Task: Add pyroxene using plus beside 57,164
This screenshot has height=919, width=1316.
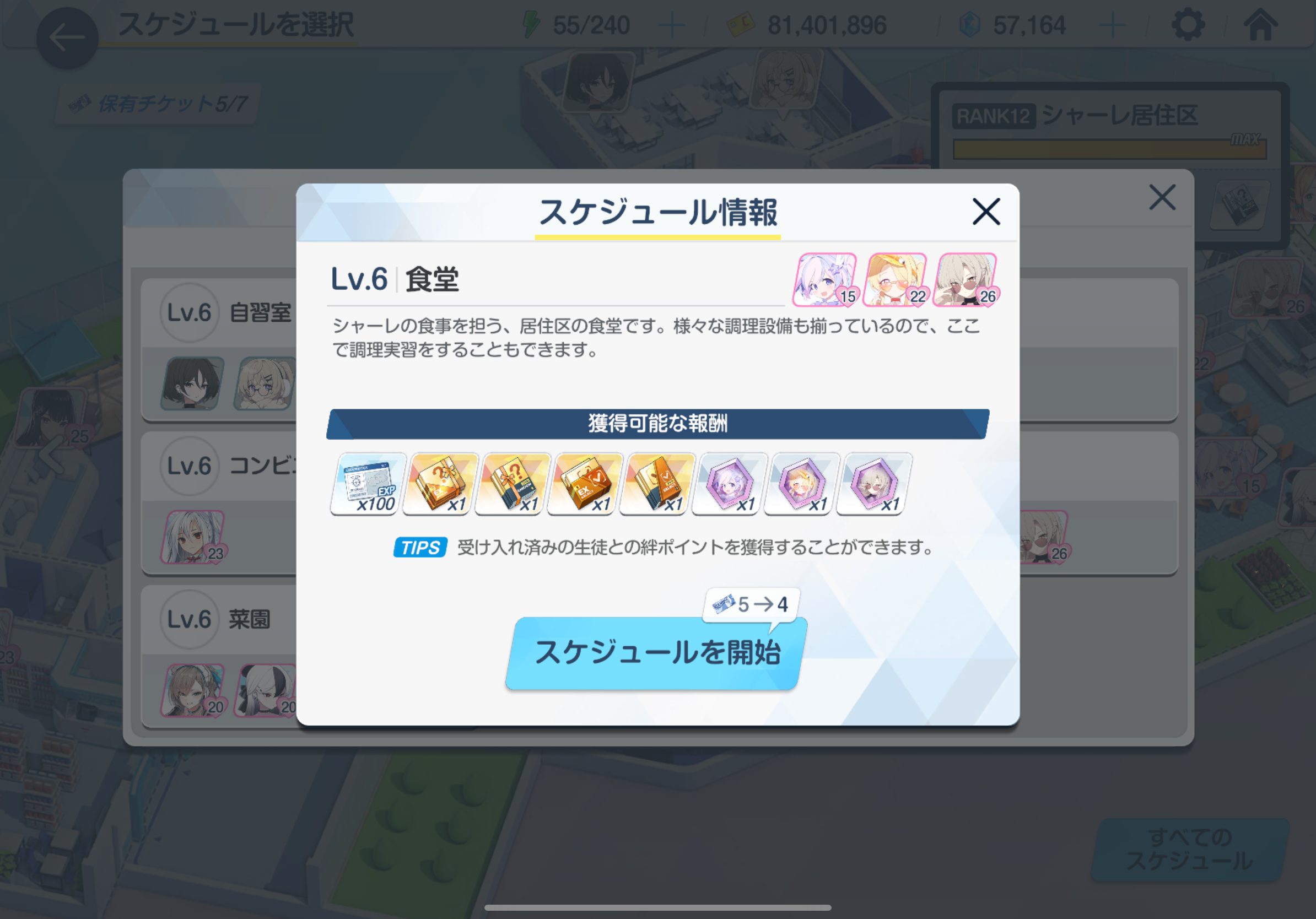Action: pos(1112,26)
